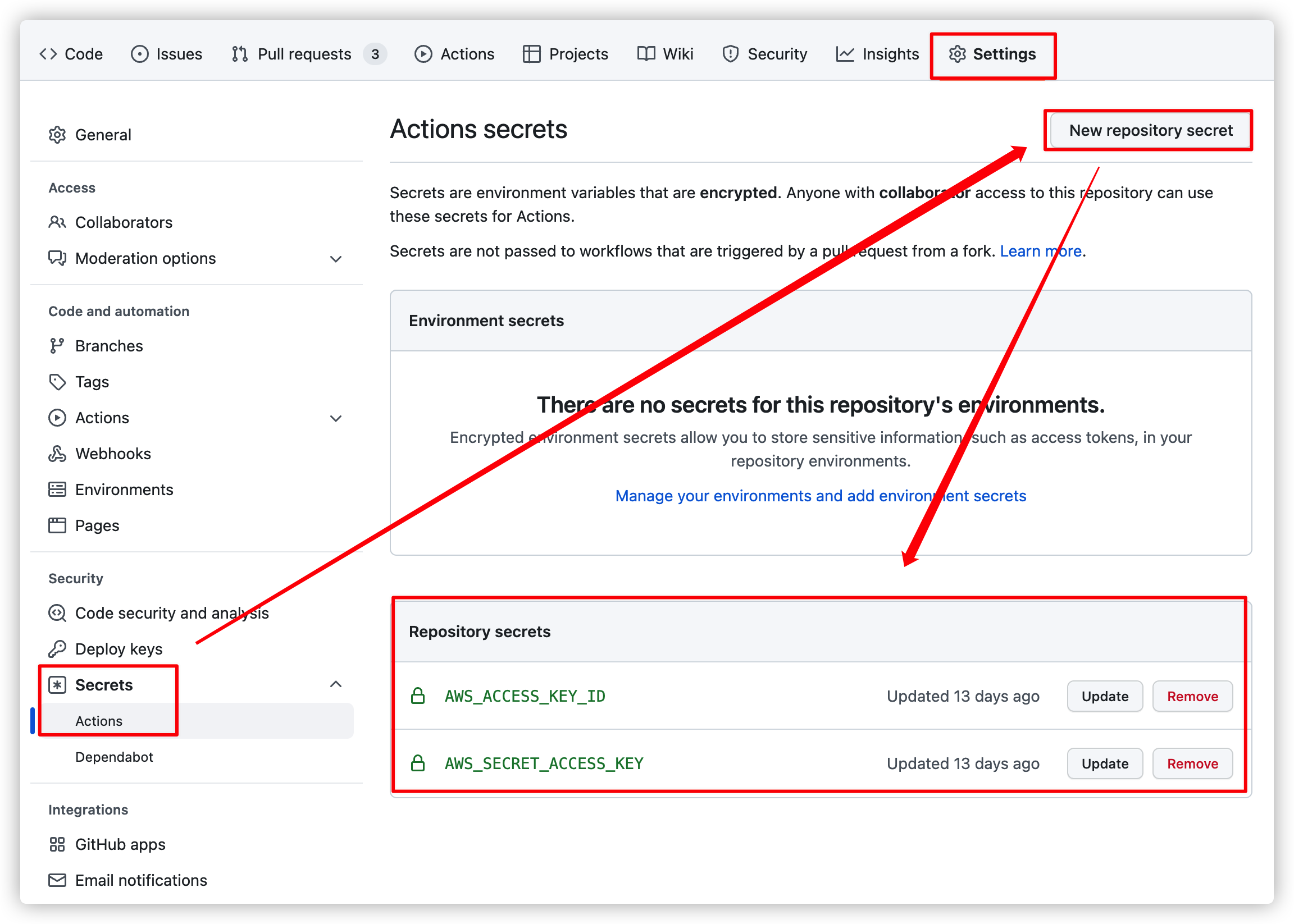Click the Tags label icon
The image size is (1294, 924).
(x=57, y=382)
